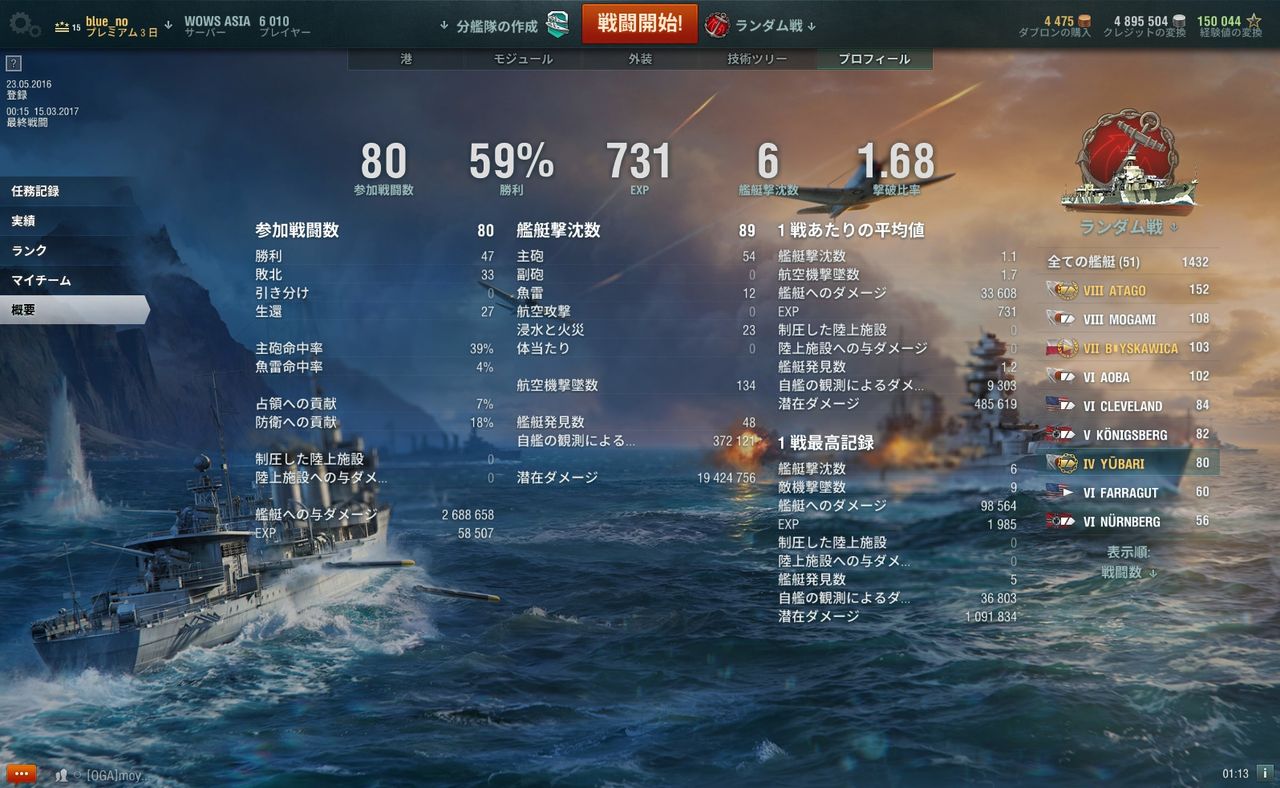Select VIII ATAGO in the ship list
The width and height of the screenshot is (1280, 788).
(x=1129, y=290)
